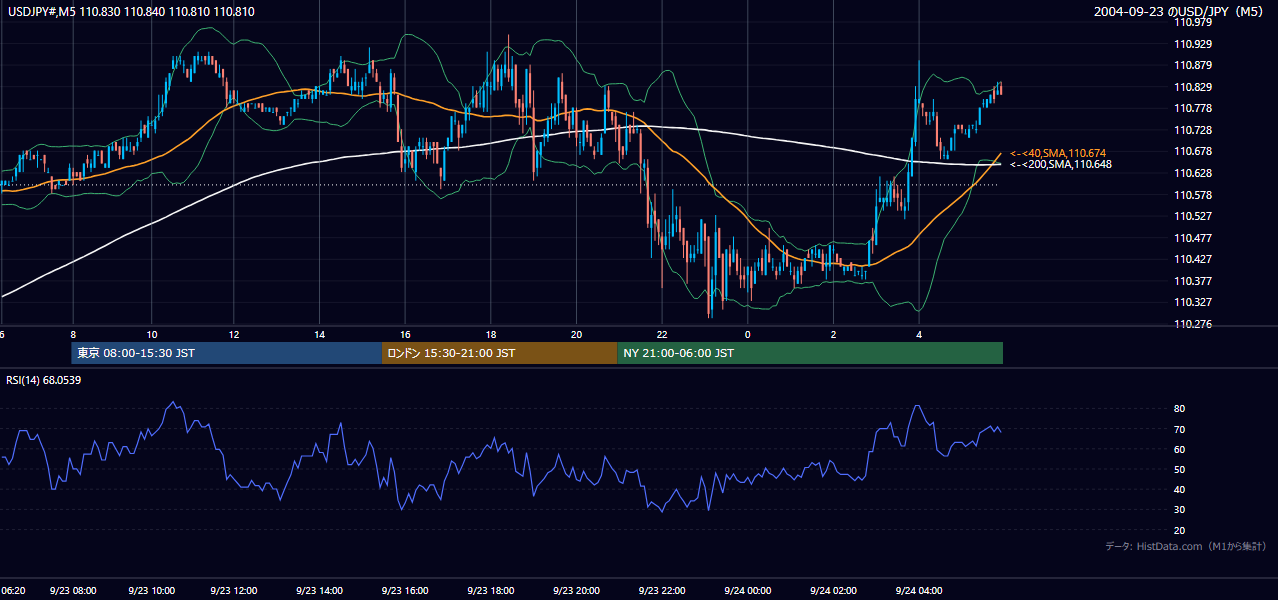Click the 9/23 14:00 time axis label

tap(322, 591)
